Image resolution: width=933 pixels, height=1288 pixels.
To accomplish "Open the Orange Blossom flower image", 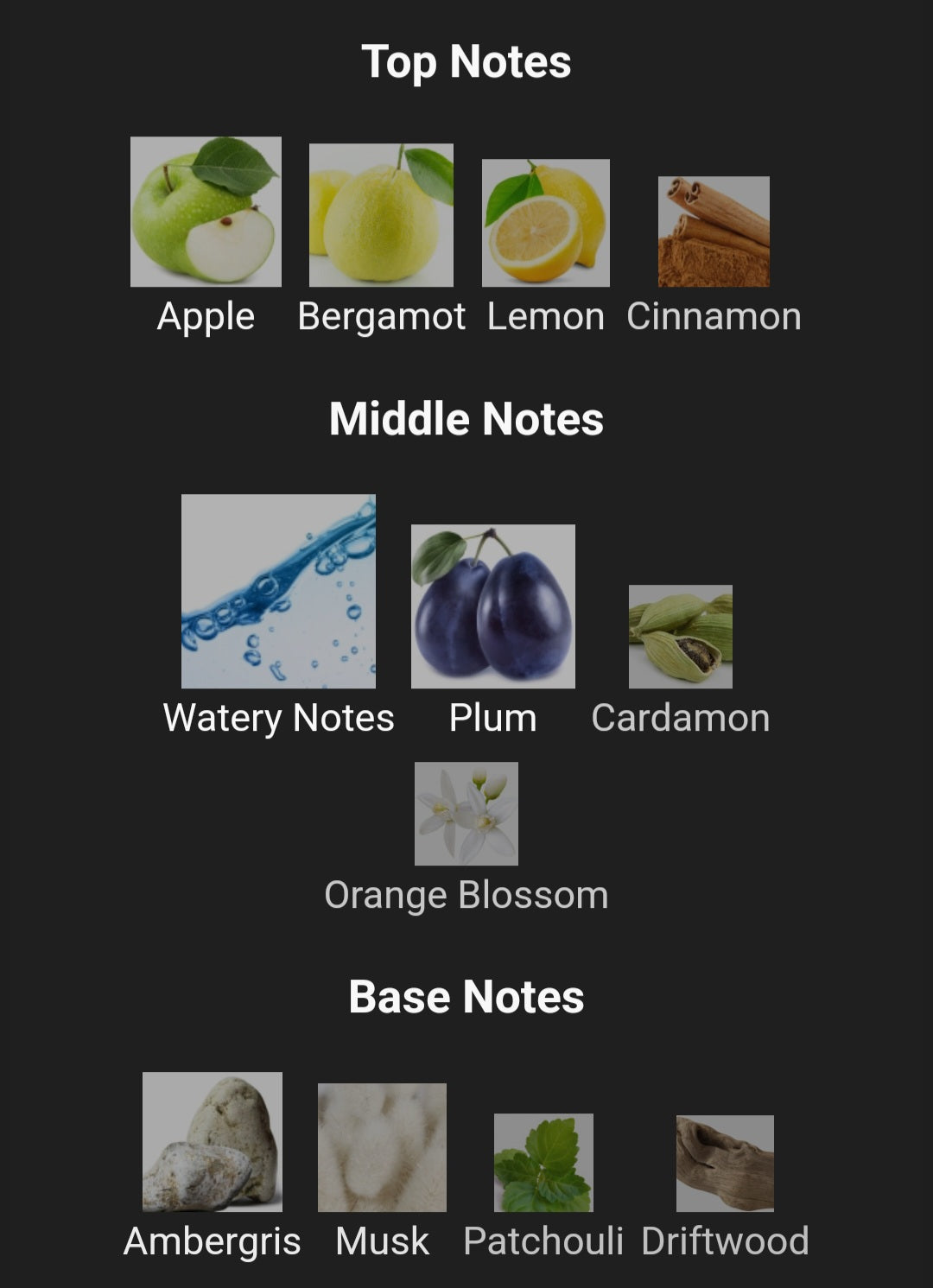I will point(466,813).
